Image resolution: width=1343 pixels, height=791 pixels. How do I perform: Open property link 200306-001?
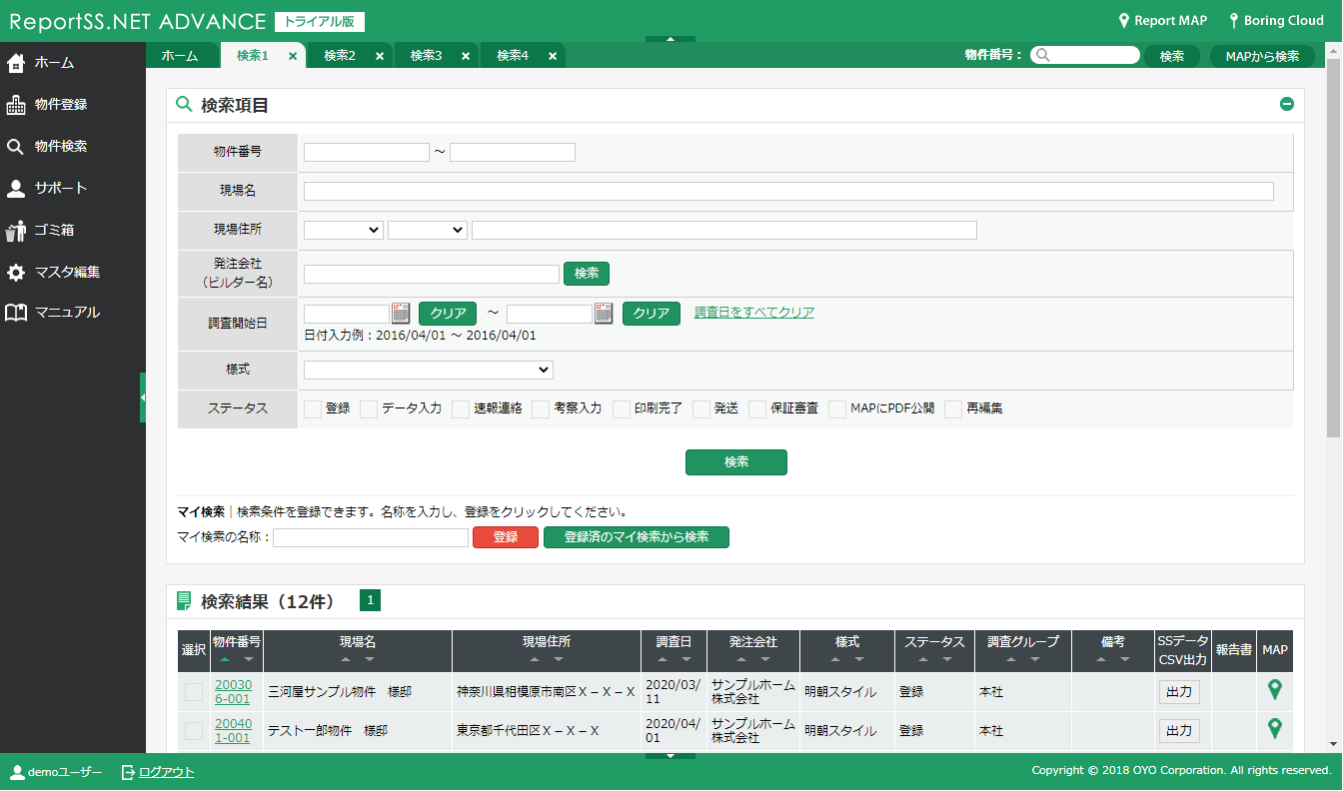point(233,692)
